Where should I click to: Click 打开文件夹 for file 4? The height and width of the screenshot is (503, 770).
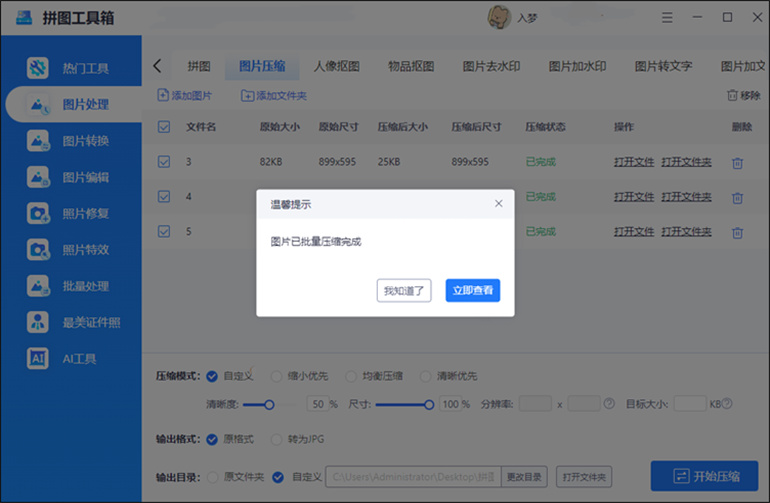(x=687, y=196)
